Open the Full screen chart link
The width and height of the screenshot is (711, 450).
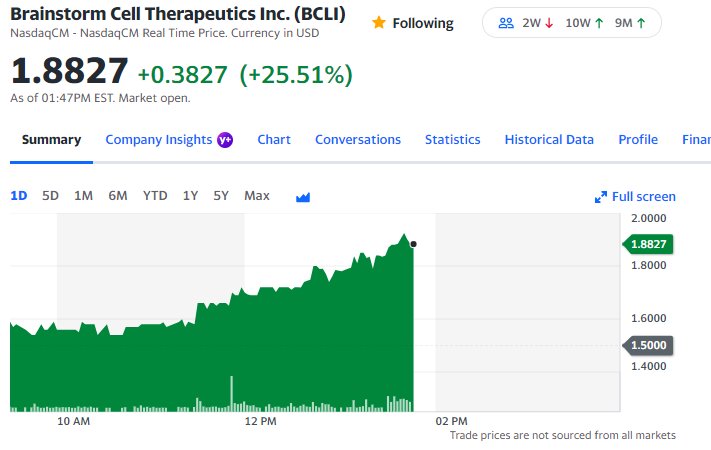[x=635, y=197]
